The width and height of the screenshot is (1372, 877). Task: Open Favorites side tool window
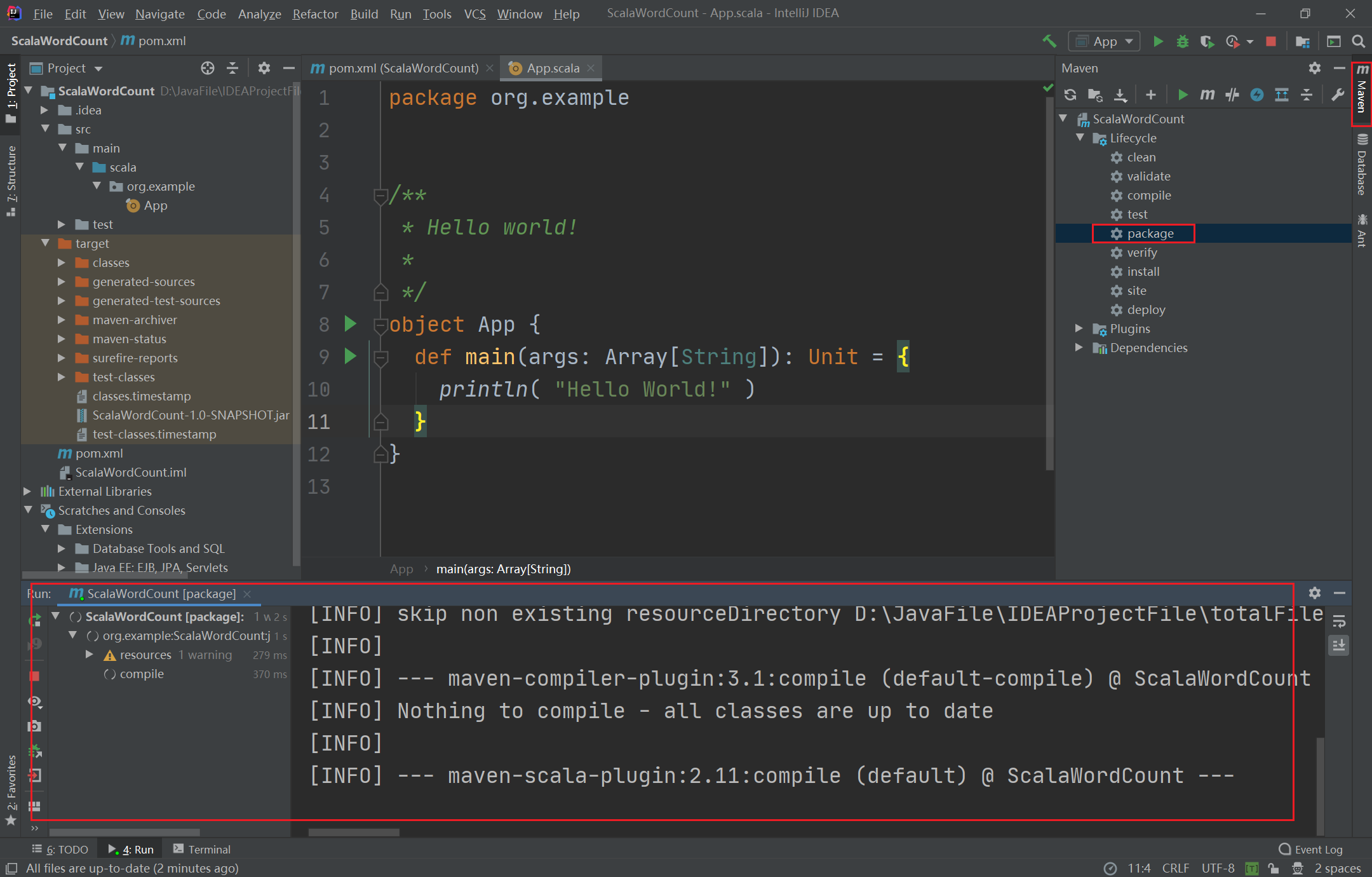[11, 789]
